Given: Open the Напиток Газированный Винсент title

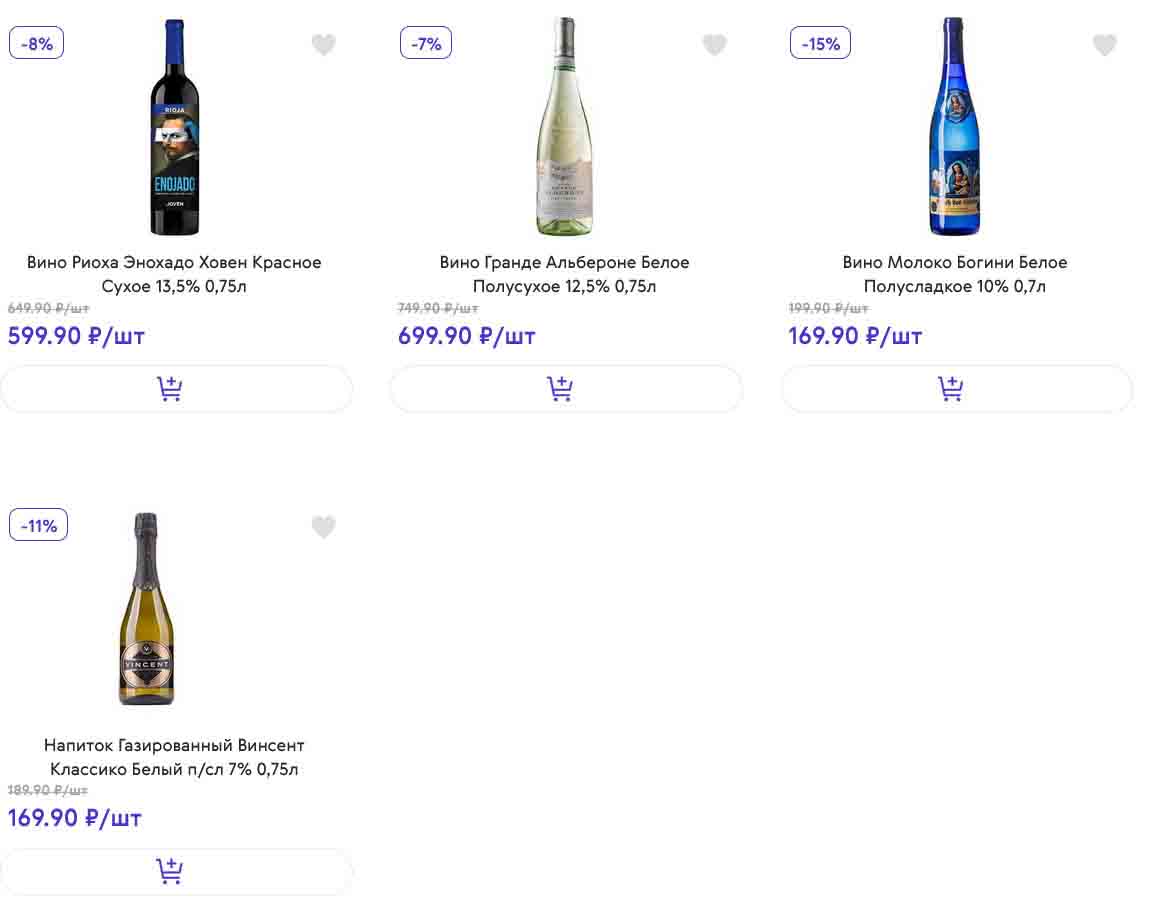Looking at the screenshot, I should point(174,757).
